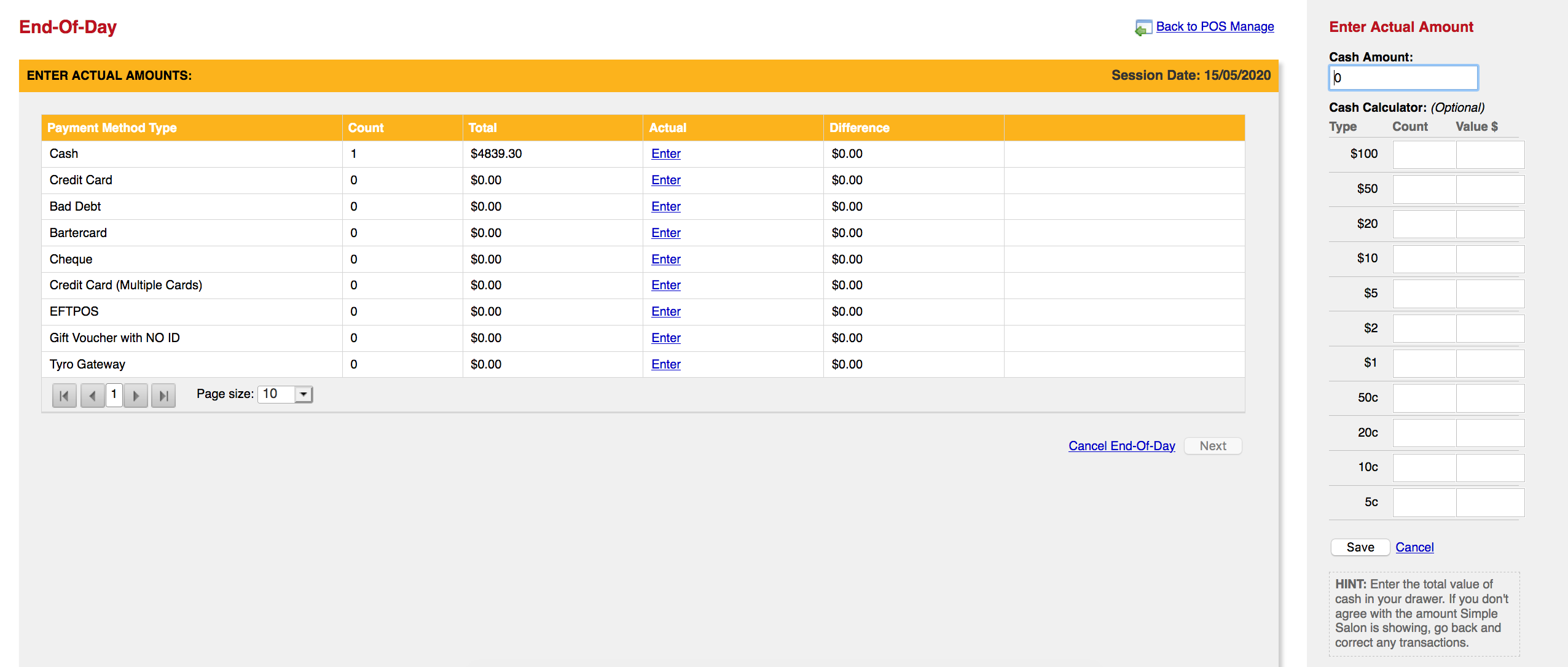Go to next page of table
Image resolution: width=1568 pixels, height=667 pixels.
click(136, 396)
